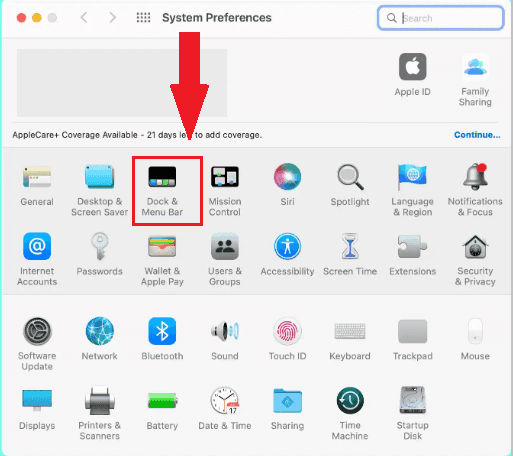Open Security & Privacy settings
Image resolution: width=513 pixels, height=456 pixels.
point(475,247)
